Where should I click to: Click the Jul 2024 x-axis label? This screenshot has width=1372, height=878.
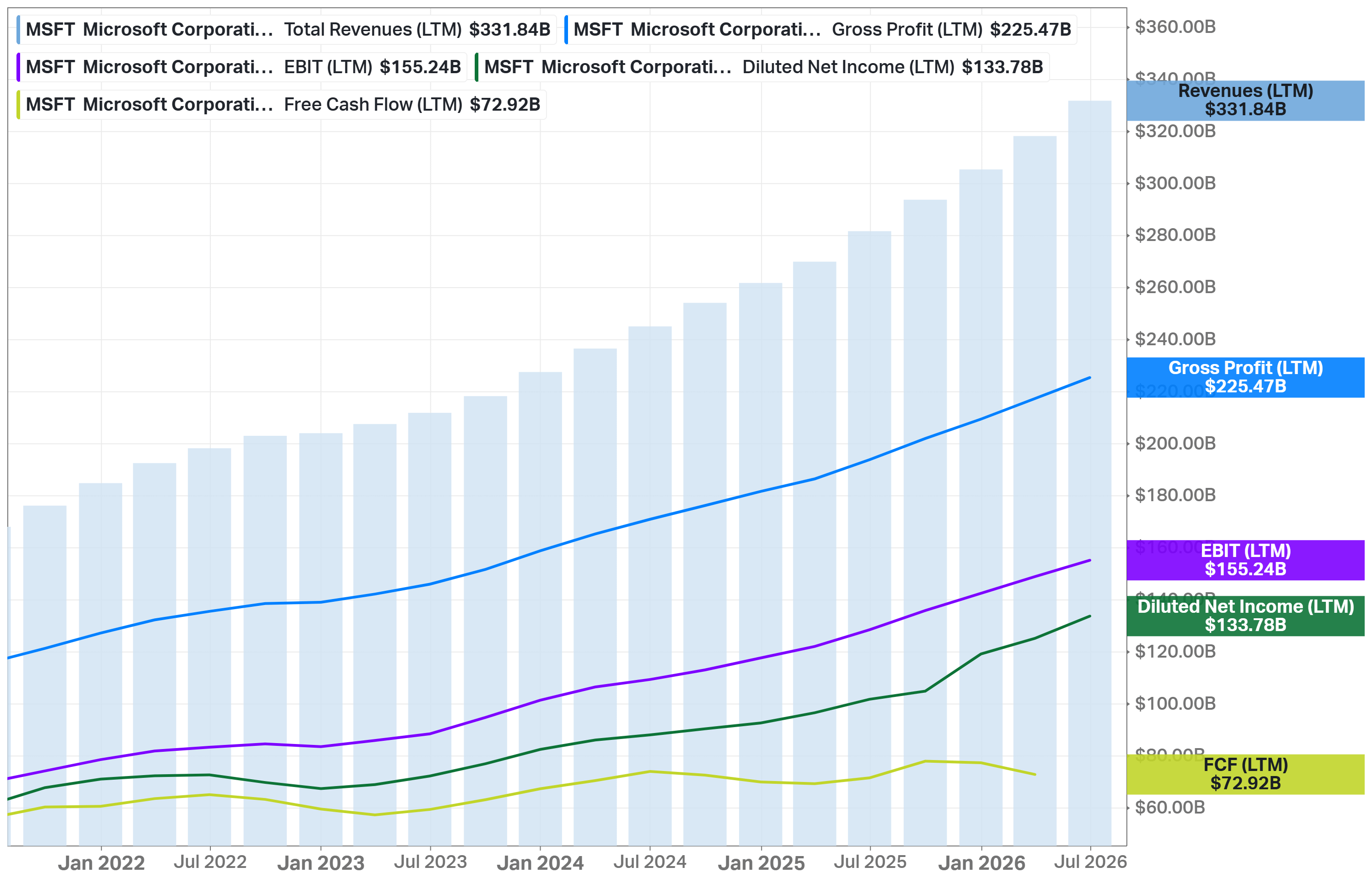tap(650, 862)
